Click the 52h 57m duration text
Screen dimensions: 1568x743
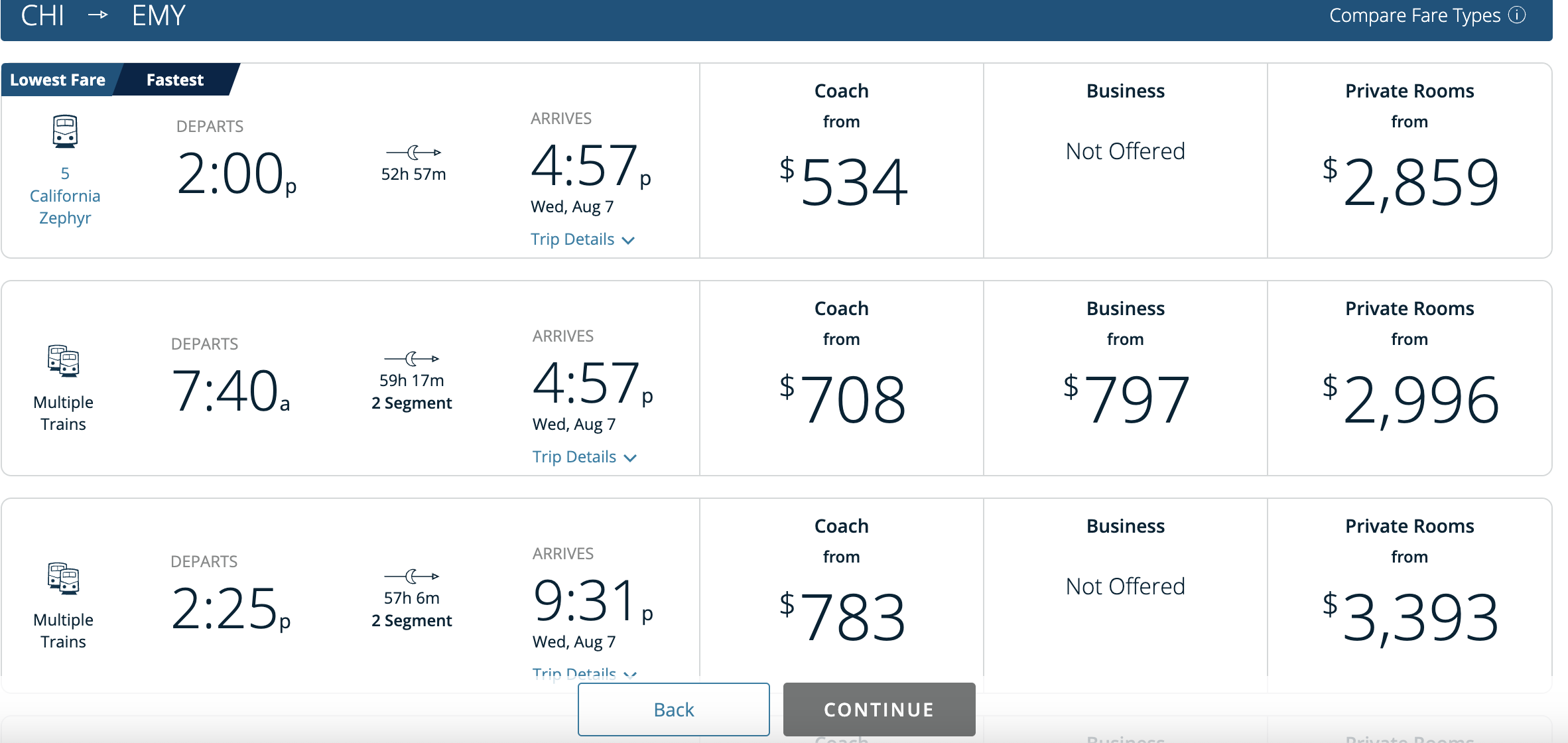click(414, 174)
